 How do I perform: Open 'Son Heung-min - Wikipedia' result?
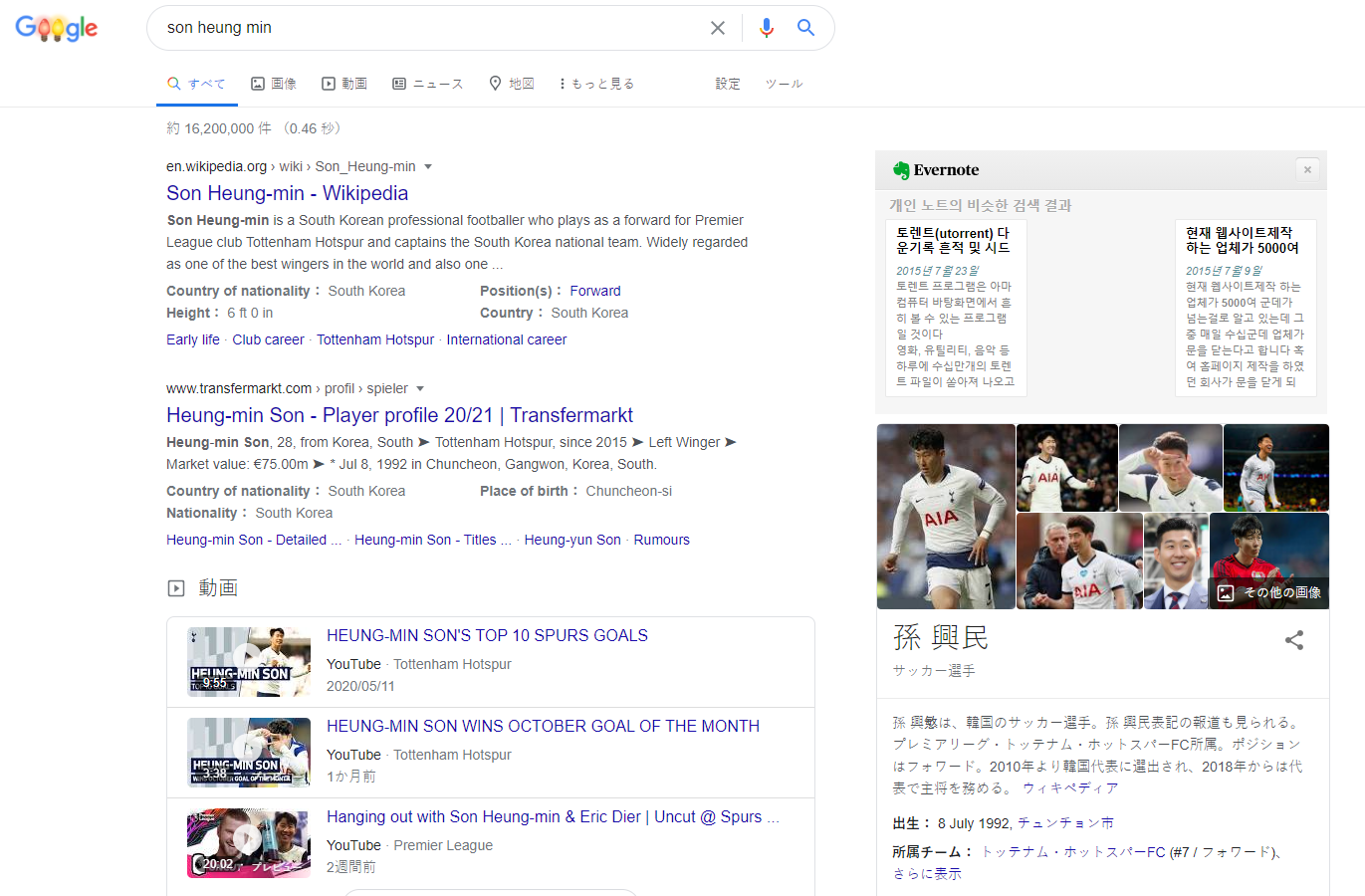tap(287, 193)
